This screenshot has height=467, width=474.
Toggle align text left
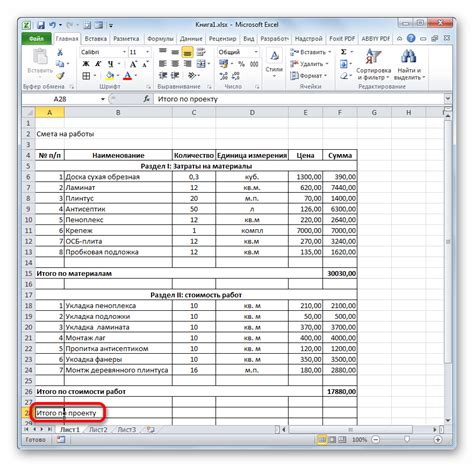pos(163,64)
